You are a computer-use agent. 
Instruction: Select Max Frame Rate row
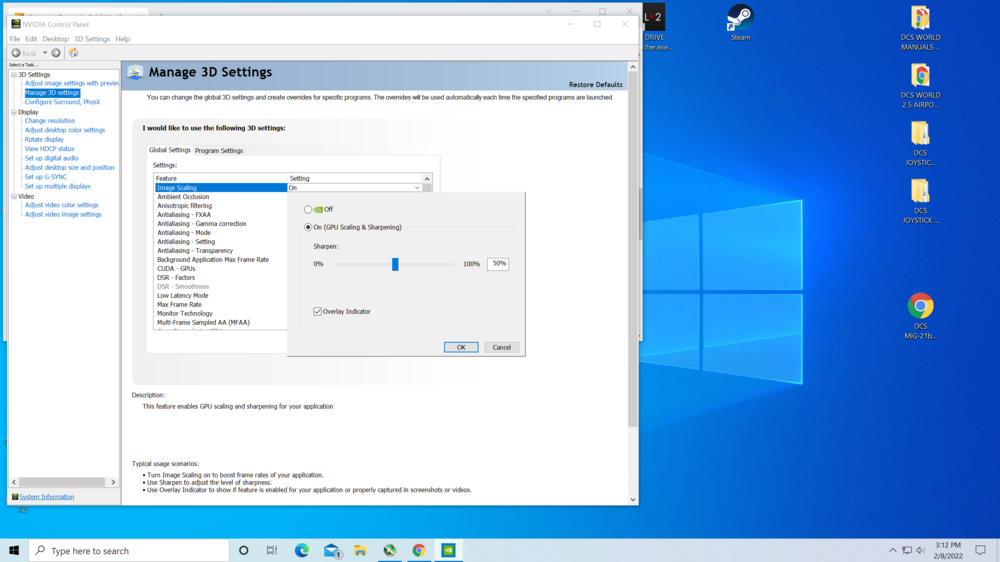tap(179, 305)
